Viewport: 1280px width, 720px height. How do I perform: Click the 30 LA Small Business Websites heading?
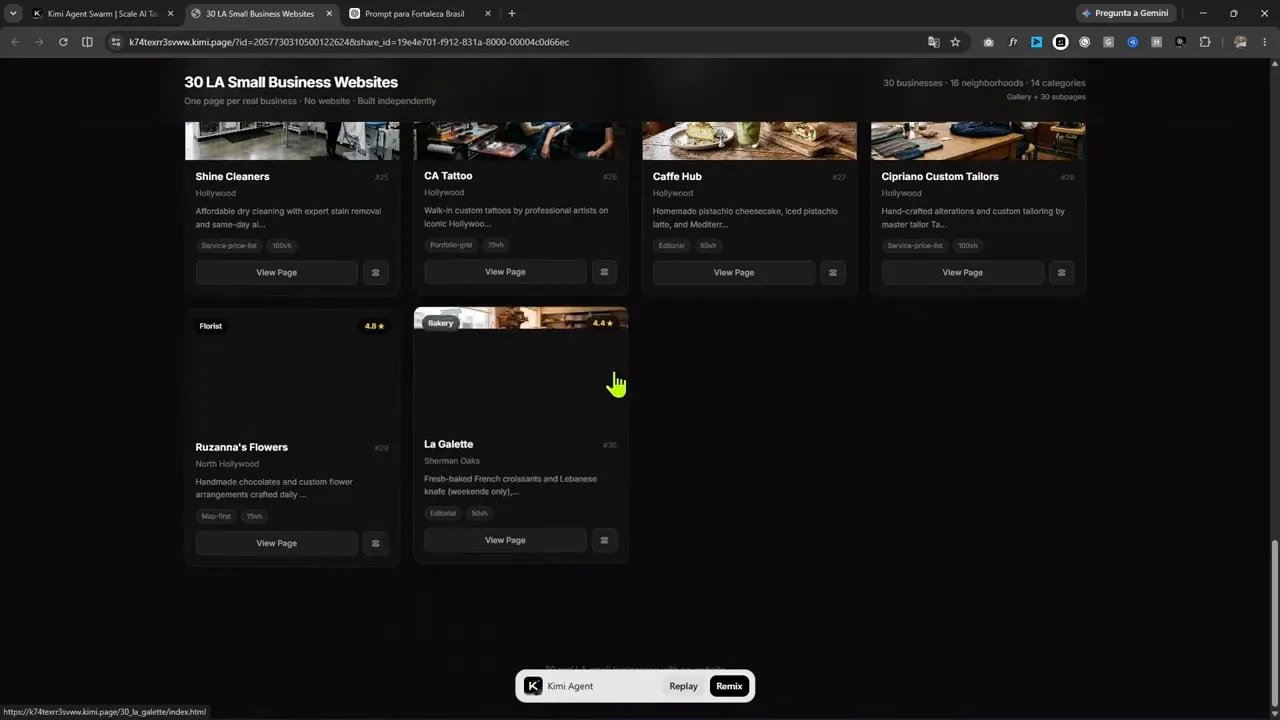pyautogui.click(x=291, y=82)
